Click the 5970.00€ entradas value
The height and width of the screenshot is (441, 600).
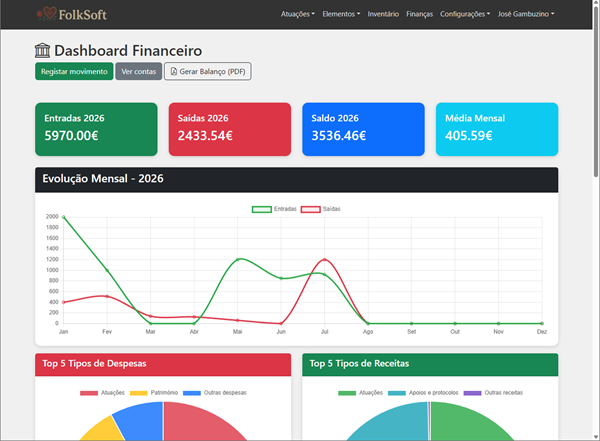pyautogui.click(x=72, y=136)
